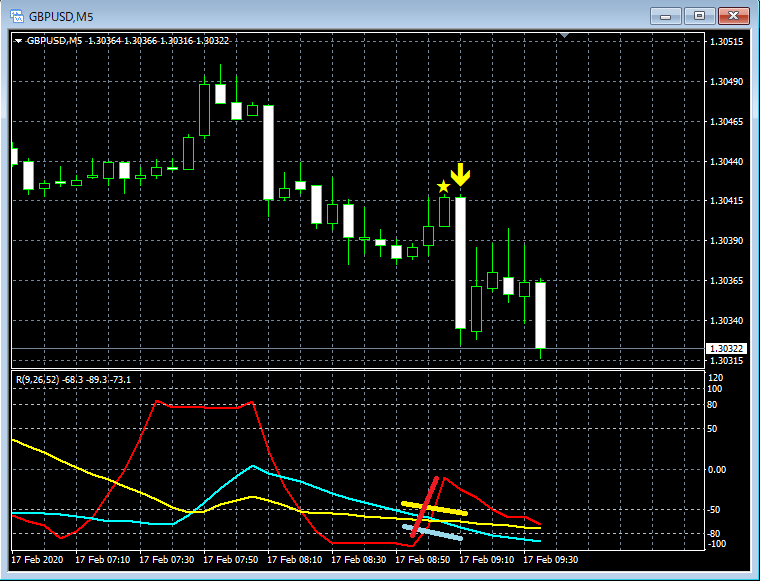Maximize the GBPUSD,M5 chart window

click(x=699, y=16)
